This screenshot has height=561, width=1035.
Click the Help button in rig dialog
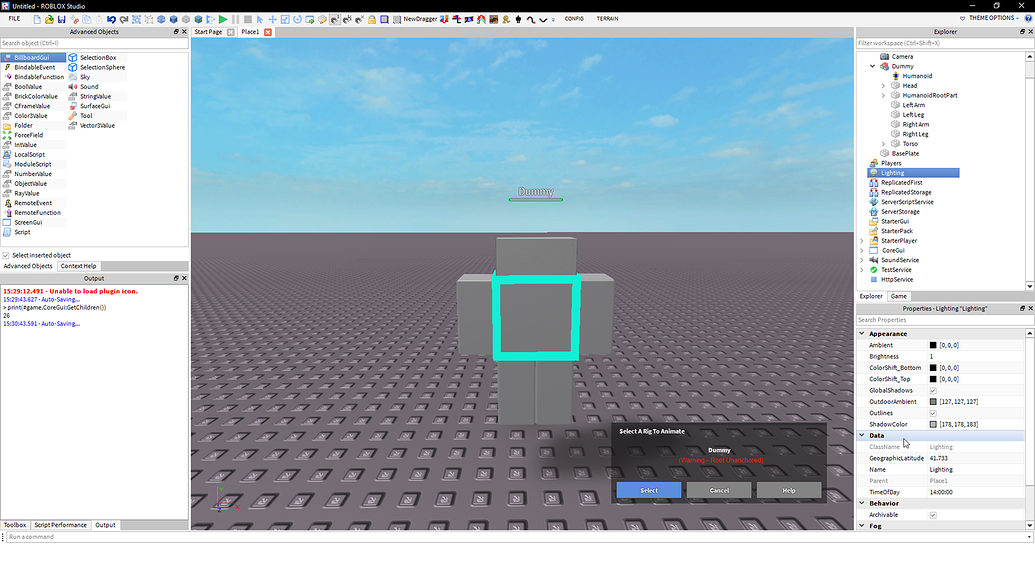[789, 490]
